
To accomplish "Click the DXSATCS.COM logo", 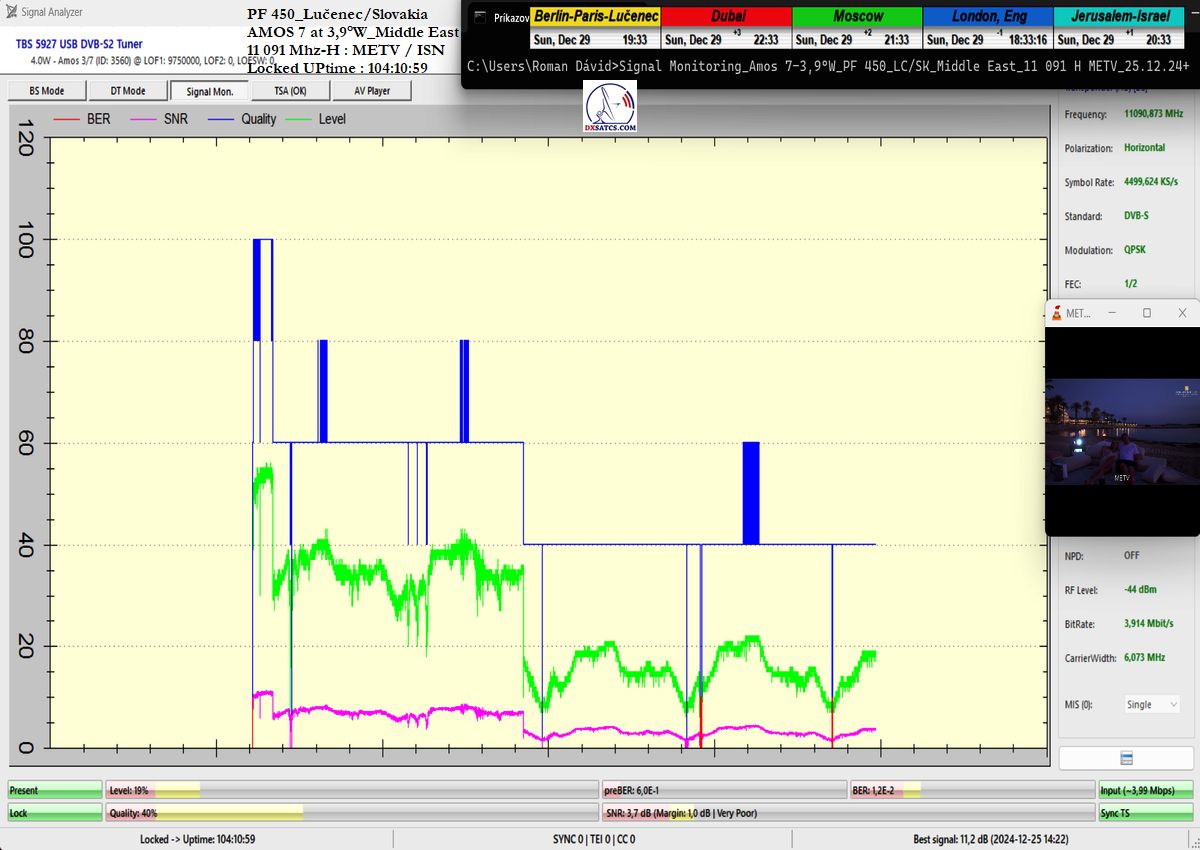I will click(x=610, y=108).
